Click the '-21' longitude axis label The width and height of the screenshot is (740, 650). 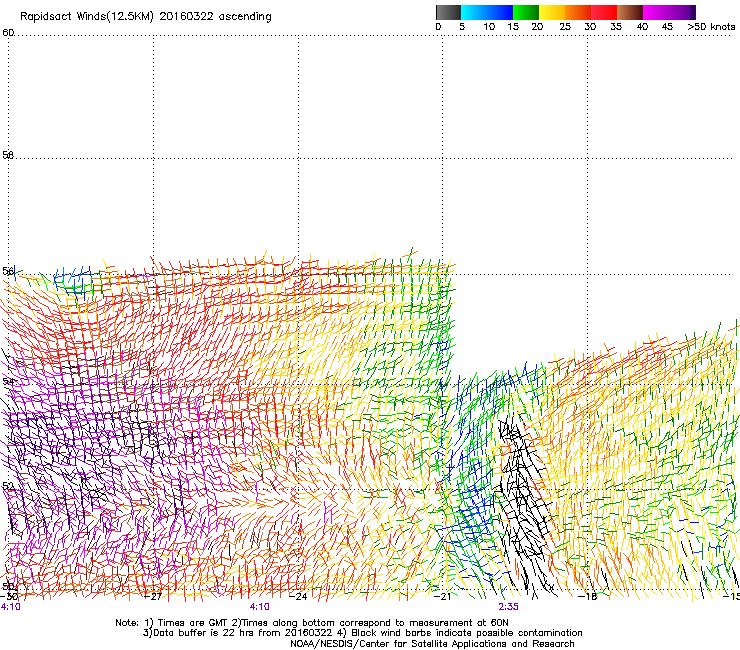pos(442,597)
